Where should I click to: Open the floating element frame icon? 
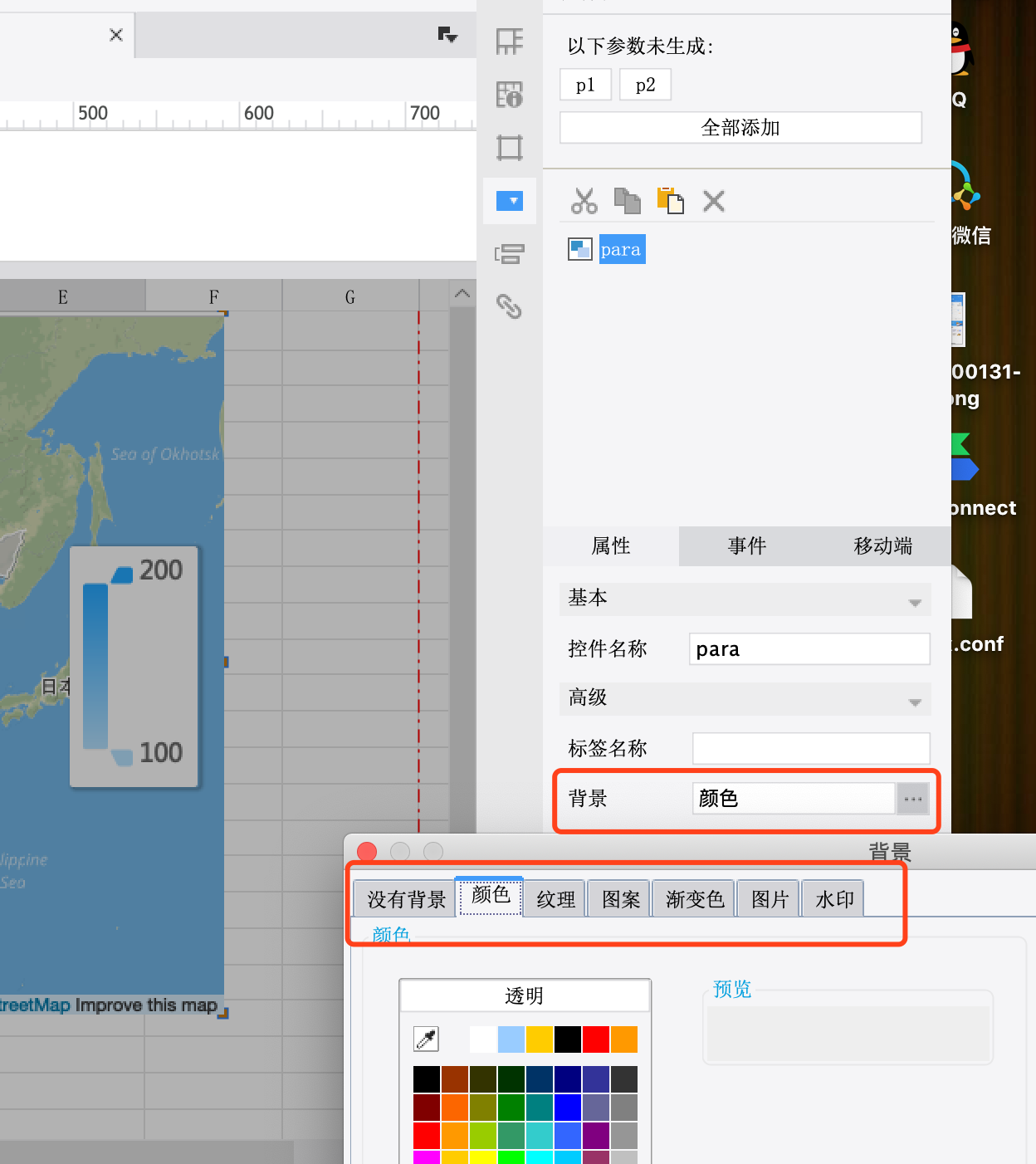point(509,148)
